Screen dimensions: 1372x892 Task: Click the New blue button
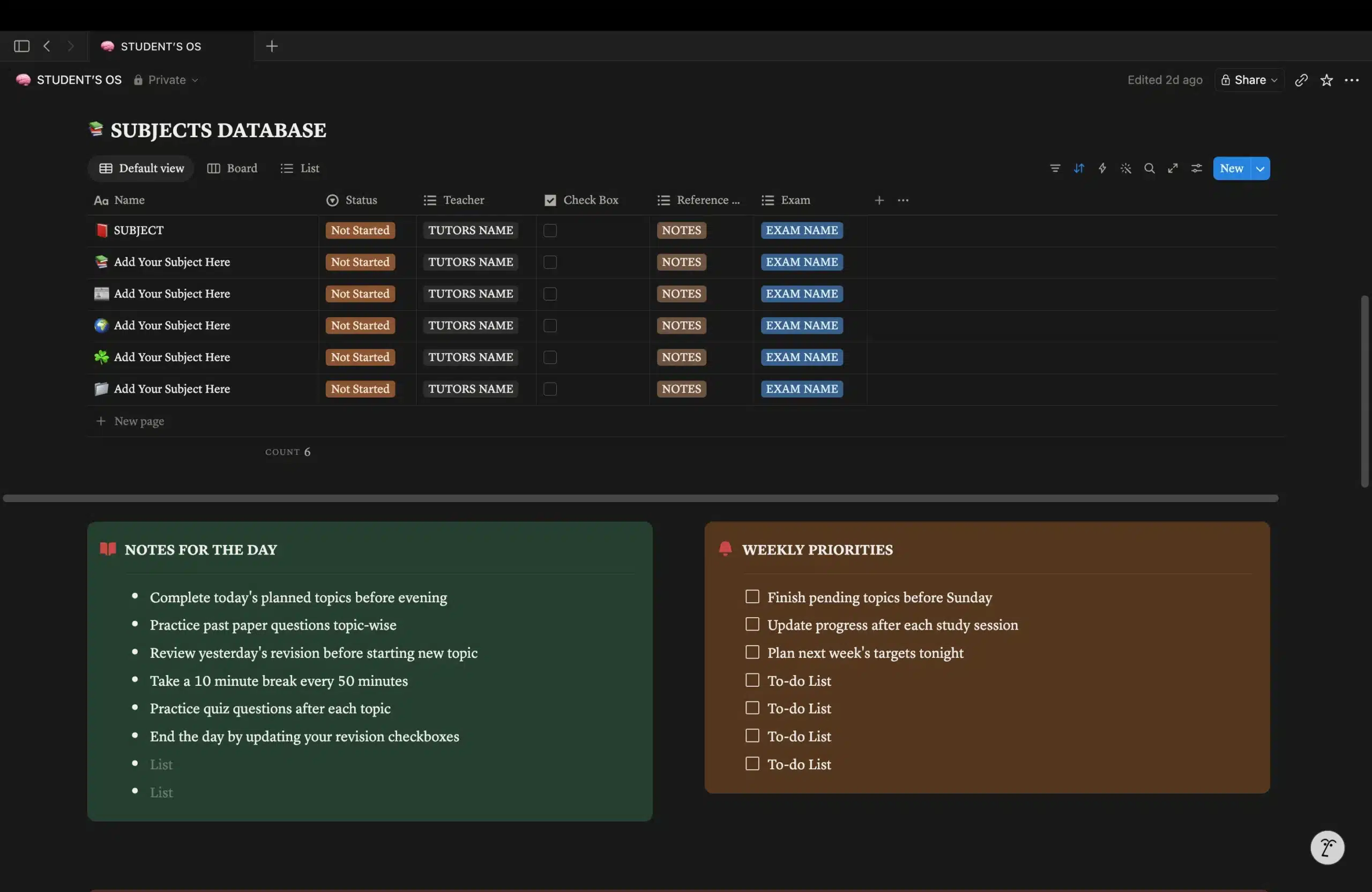click(x=1232, y=168)
